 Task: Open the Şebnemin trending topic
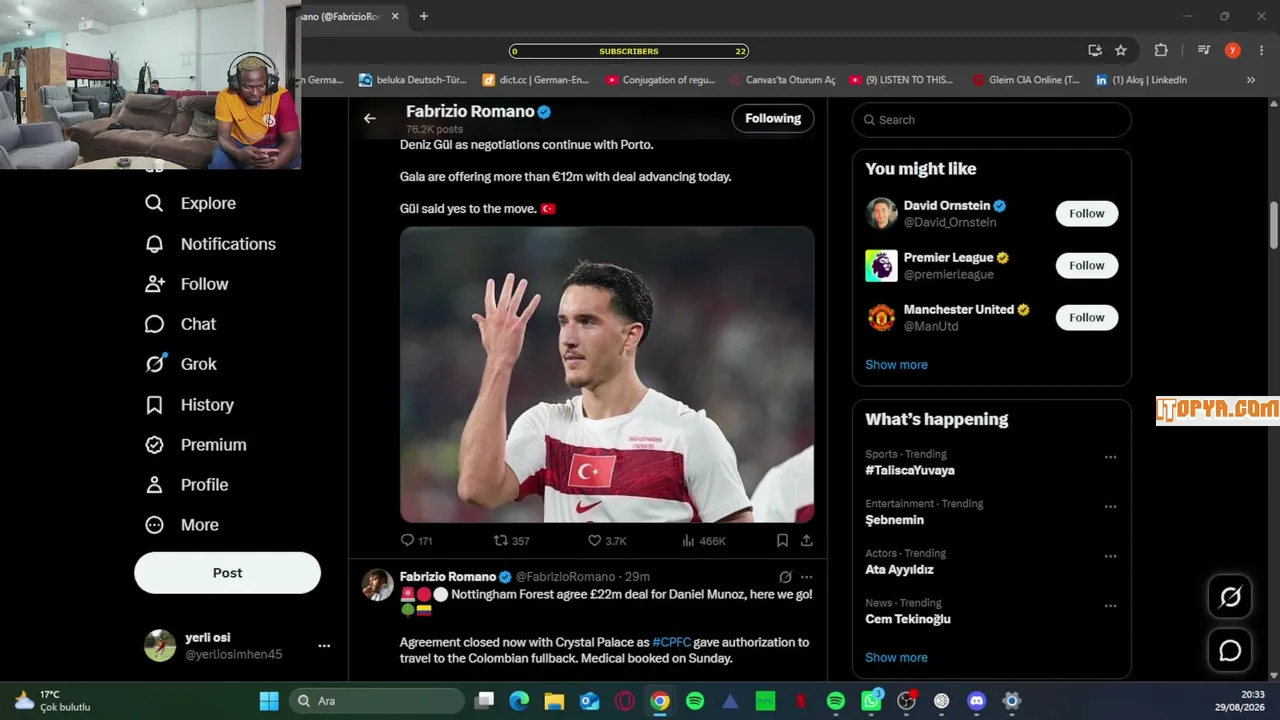coord(894,520)
